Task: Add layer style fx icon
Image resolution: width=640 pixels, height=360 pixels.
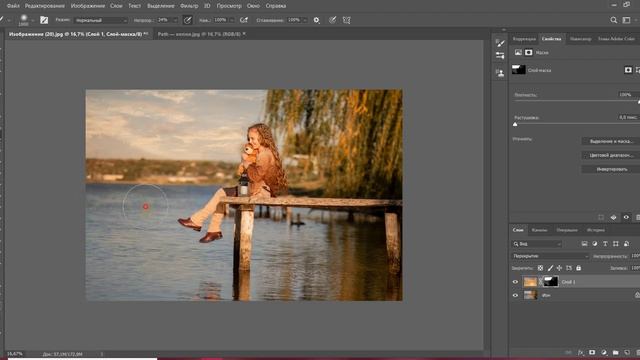Action: (x=580, y=353)
